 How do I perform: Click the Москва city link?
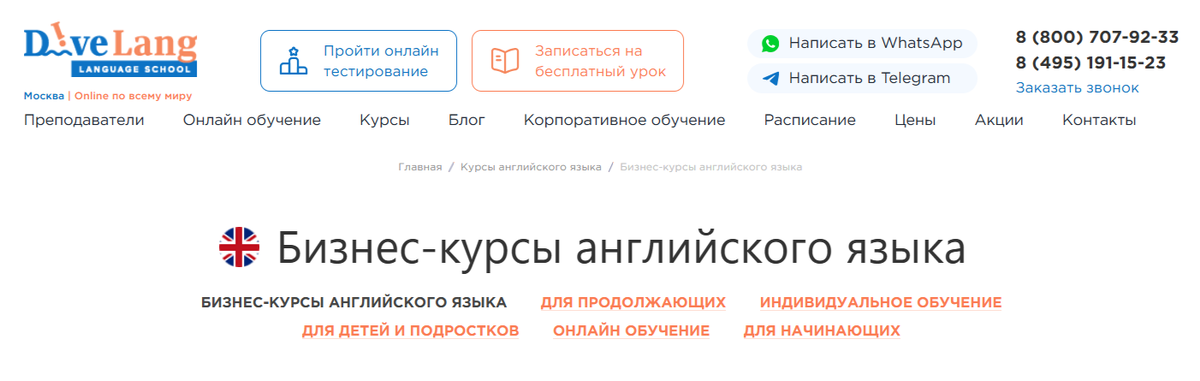click(x=44, y=96)
